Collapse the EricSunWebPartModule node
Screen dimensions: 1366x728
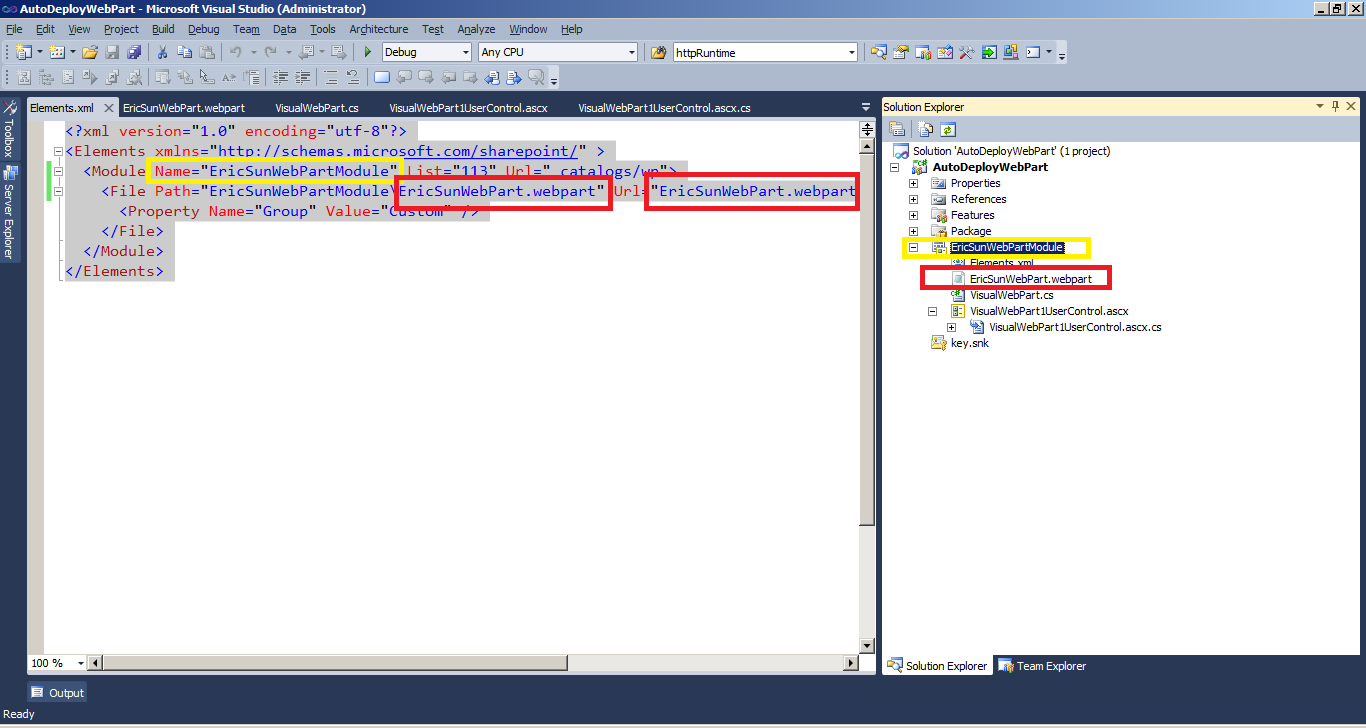point(912,247)
